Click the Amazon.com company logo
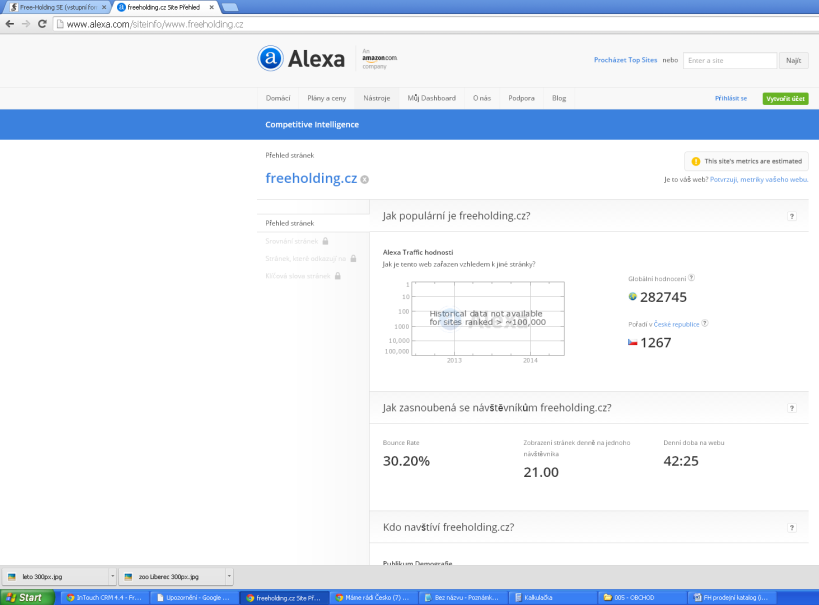 (x=379, y=59)
